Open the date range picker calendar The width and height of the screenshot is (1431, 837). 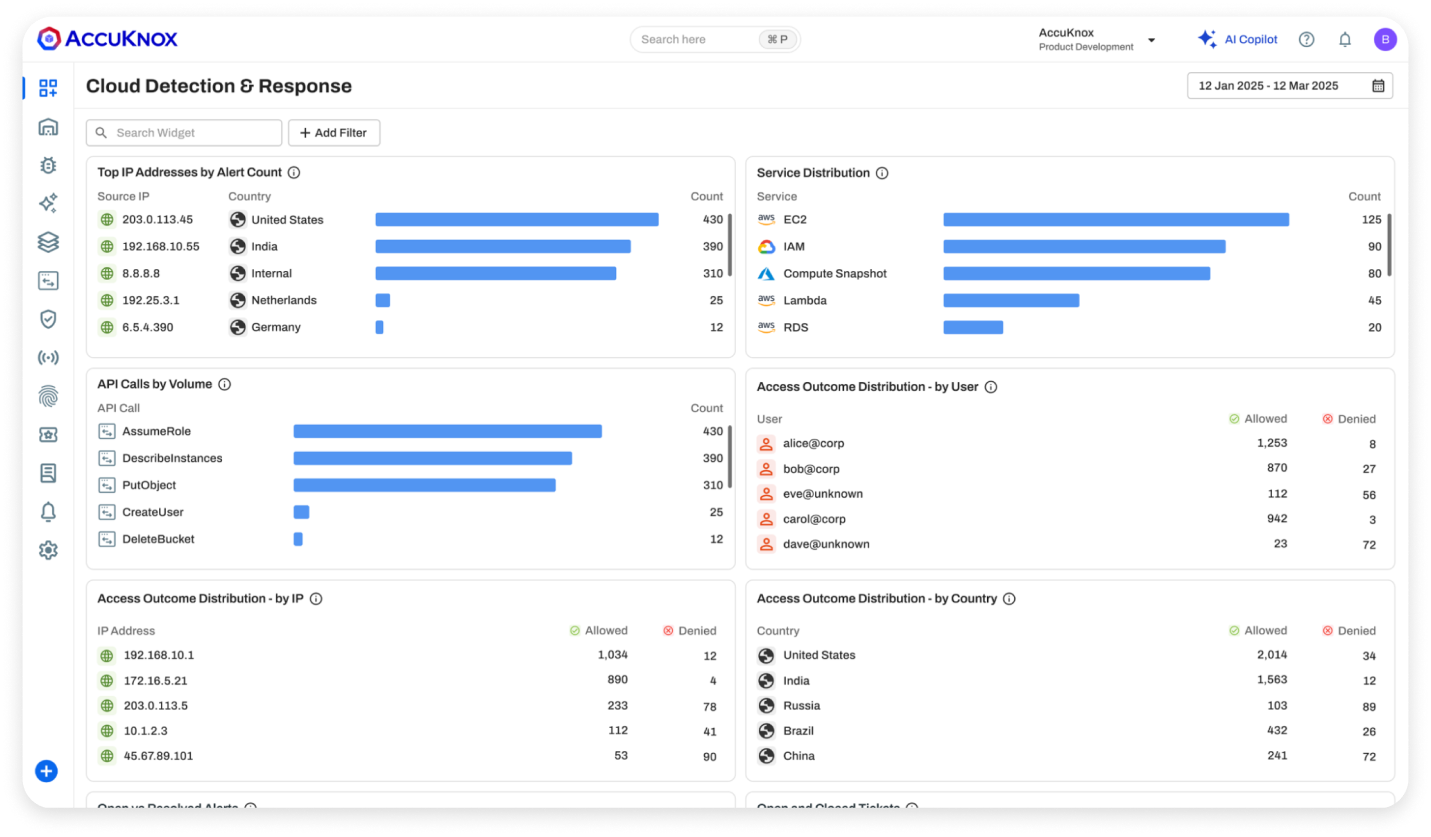[x=1378, y=86]
